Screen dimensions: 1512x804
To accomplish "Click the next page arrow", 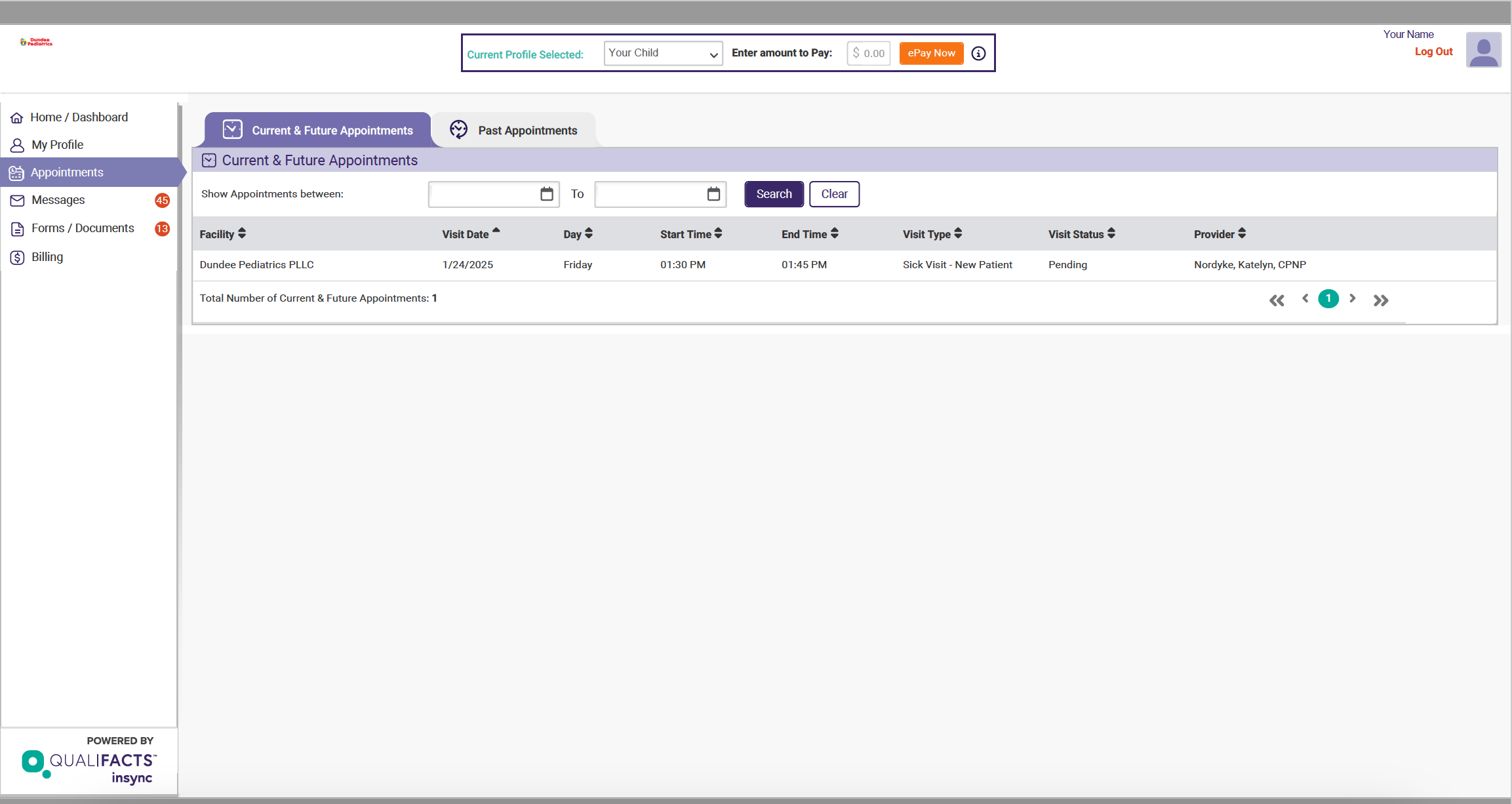I will coord(1352,298).
